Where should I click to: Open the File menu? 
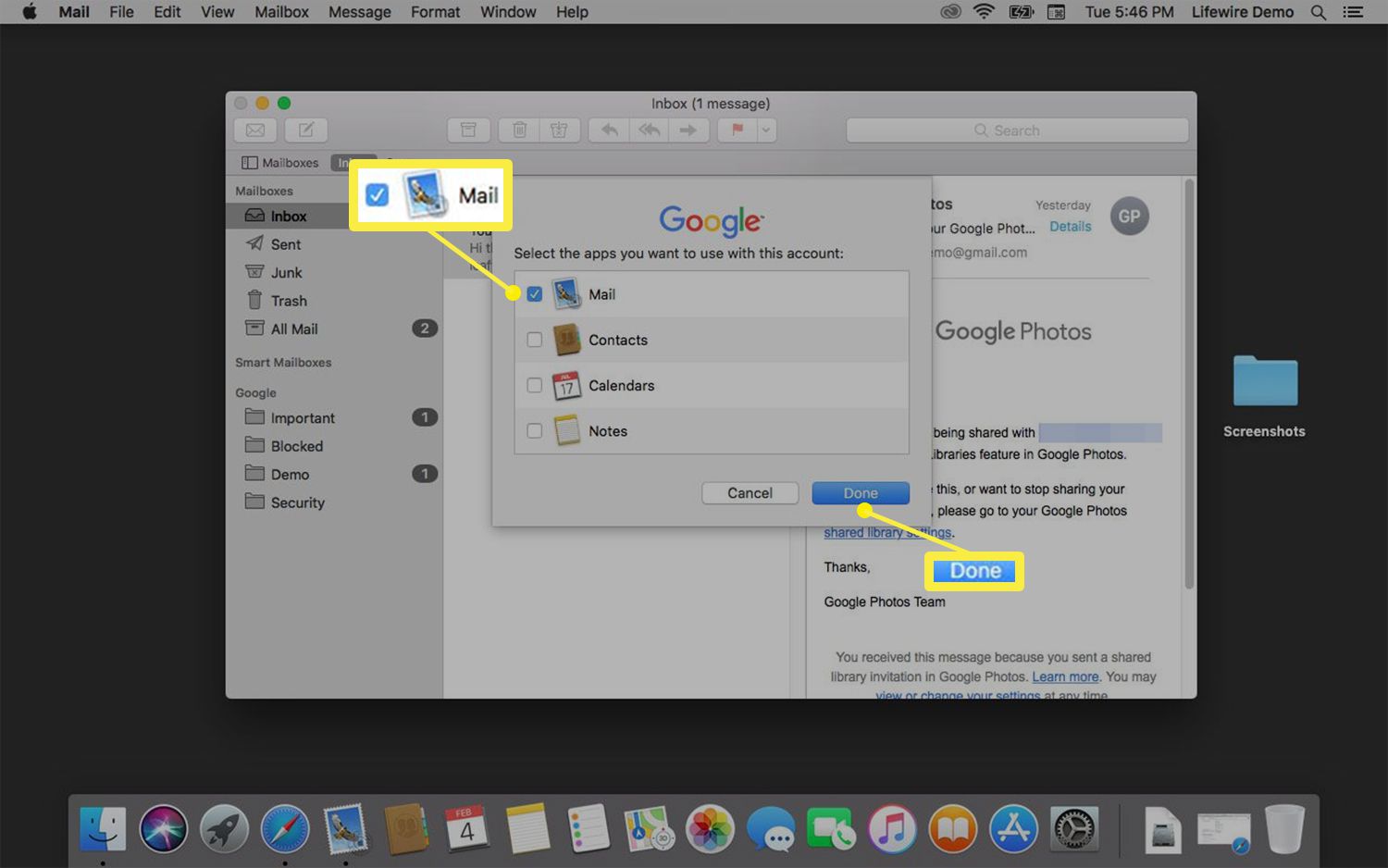point(121,12)
